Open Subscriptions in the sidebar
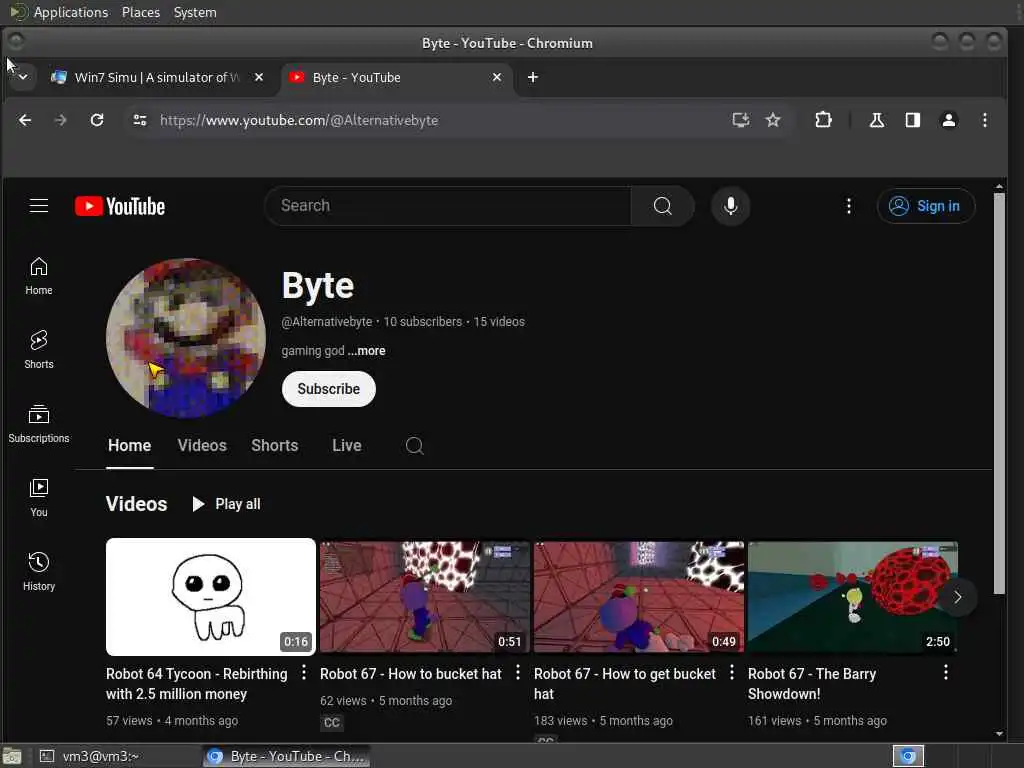 coord(39,424)
